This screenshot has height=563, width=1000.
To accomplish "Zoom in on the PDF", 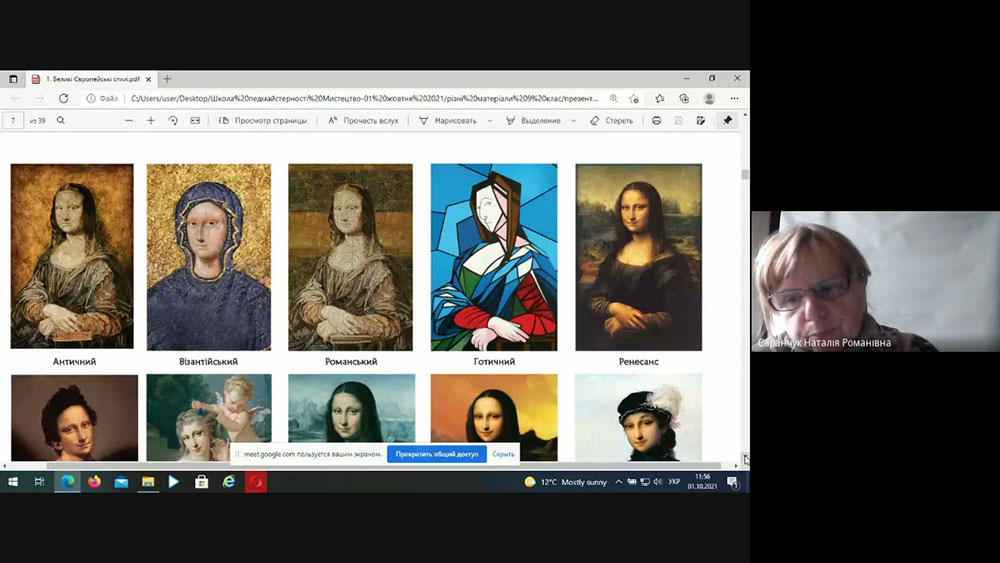I will click(x=151, y=121).
